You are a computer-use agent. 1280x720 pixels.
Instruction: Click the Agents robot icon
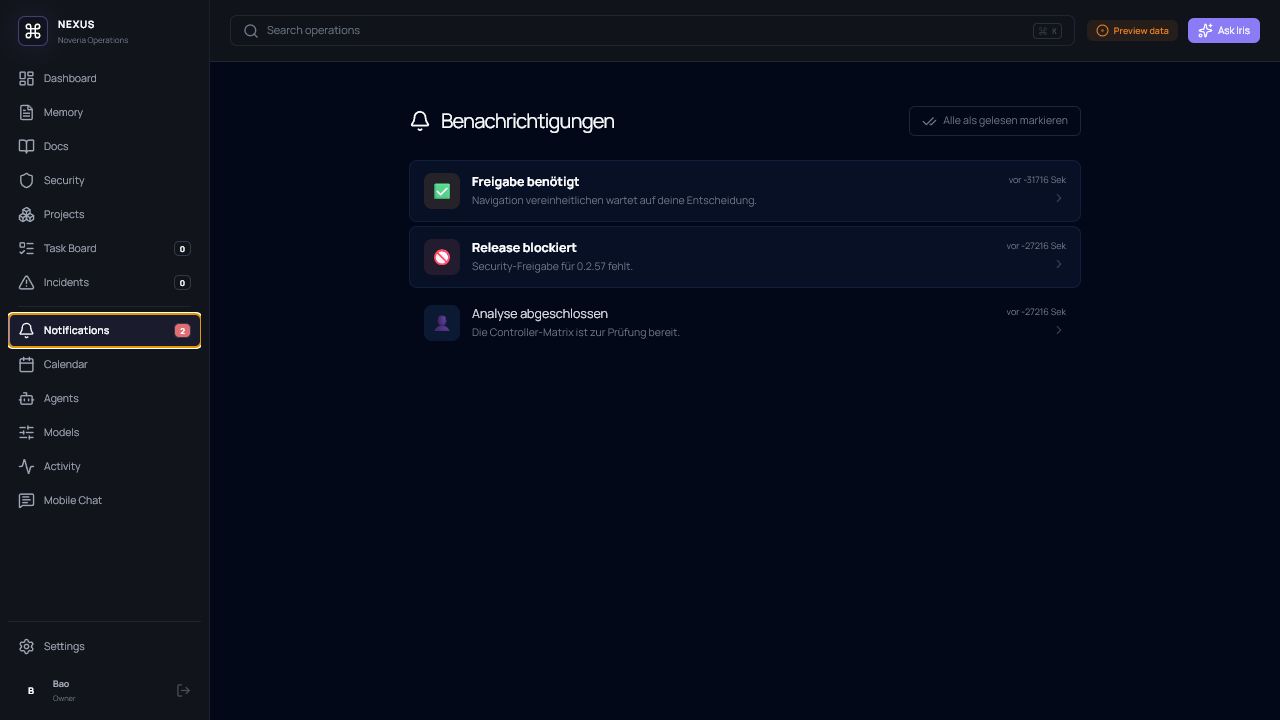click(x=27, y=398)
